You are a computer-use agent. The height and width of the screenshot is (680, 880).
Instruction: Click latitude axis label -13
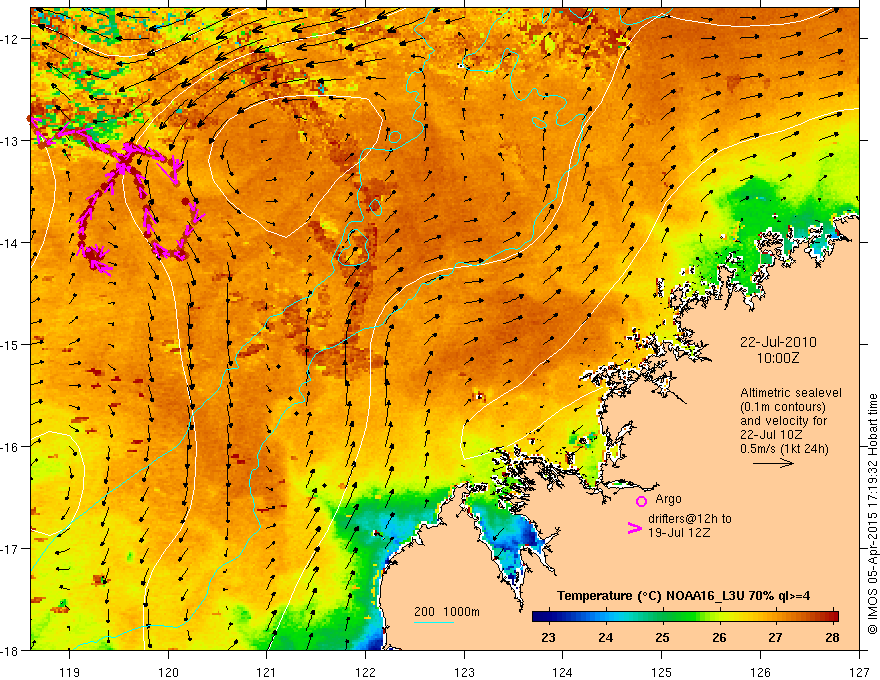pyautogui.click(x=10, y=141)
